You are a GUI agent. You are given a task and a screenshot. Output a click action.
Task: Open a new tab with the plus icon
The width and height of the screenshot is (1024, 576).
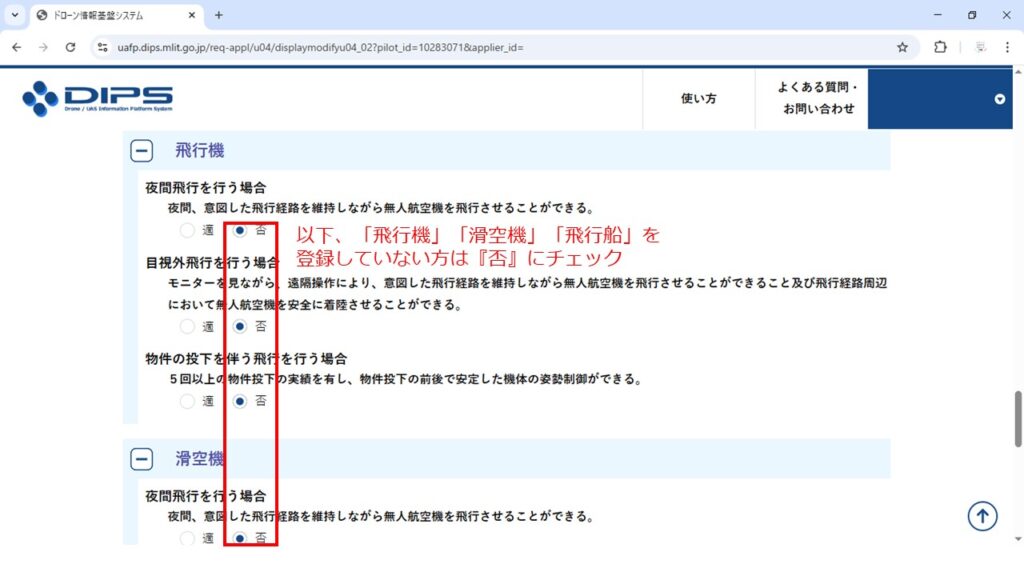pyautogui.click(x=219, y=15)
